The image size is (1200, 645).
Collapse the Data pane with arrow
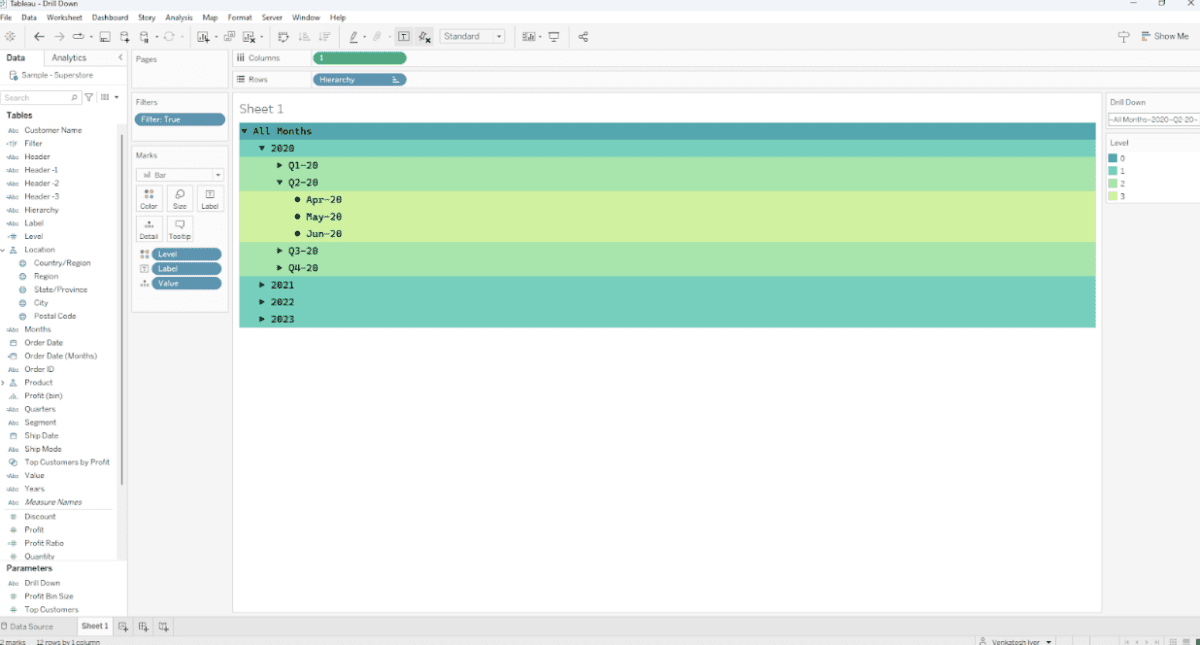point(121,58)
